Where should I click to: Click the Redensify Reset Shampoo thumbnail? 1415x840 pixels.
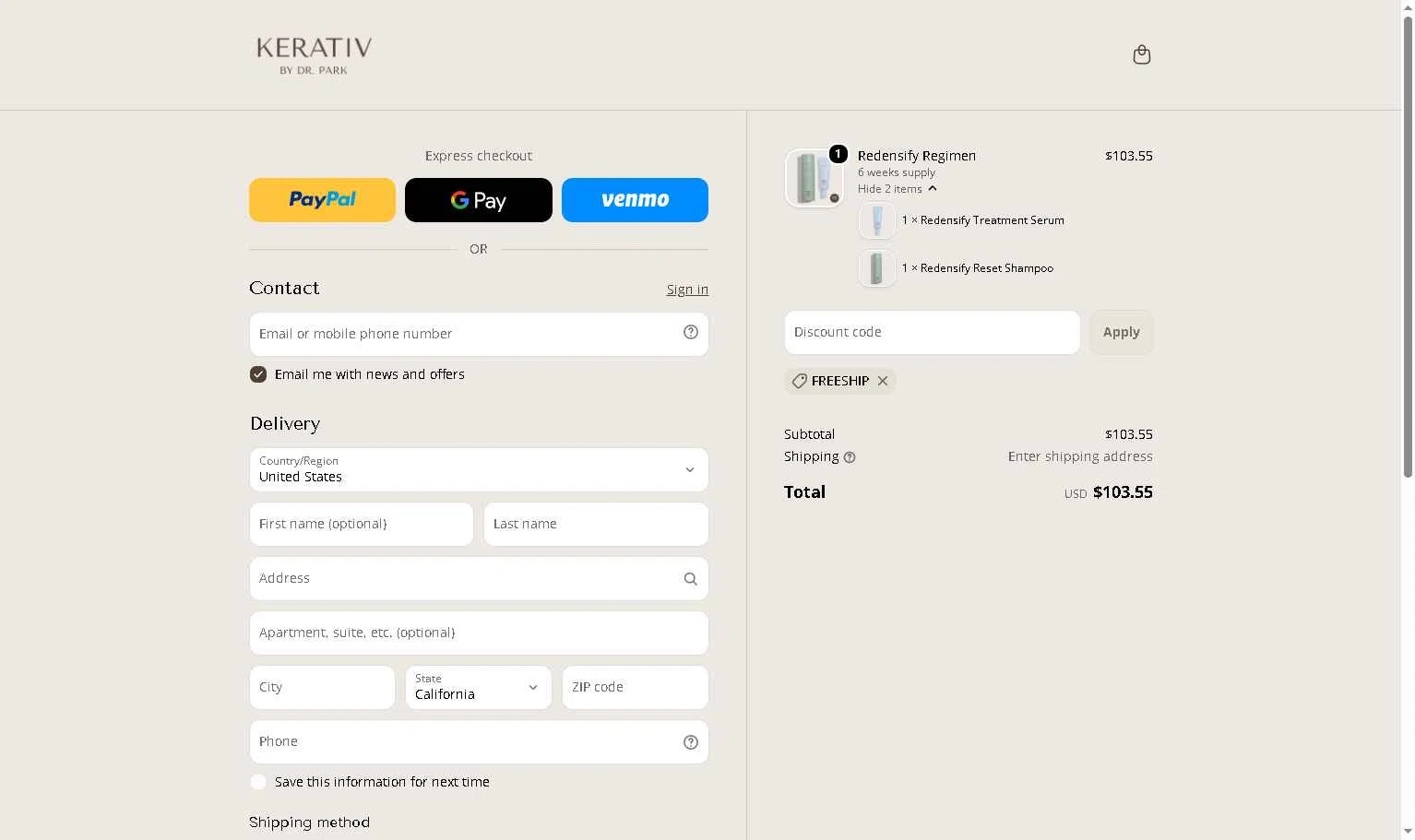click(877, 268)
